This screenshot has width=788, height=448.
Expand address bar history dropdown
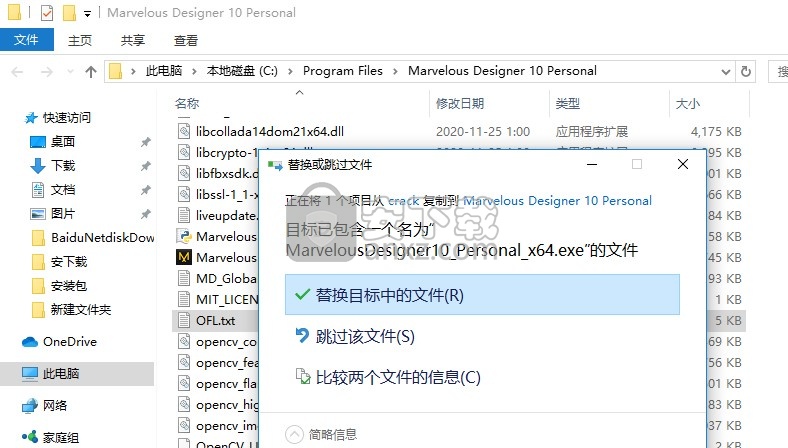point(726,72)
